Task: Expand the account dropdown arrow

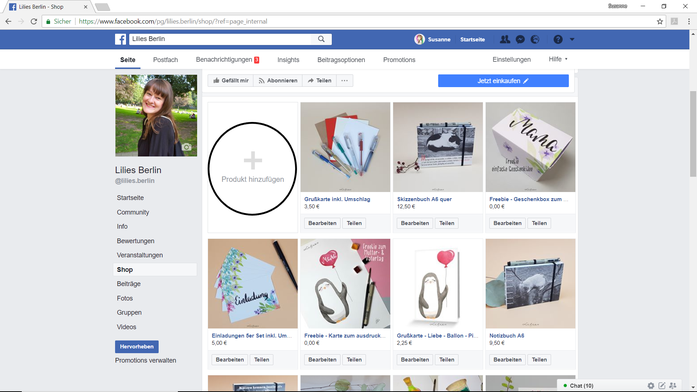Action: coord(572,39)
